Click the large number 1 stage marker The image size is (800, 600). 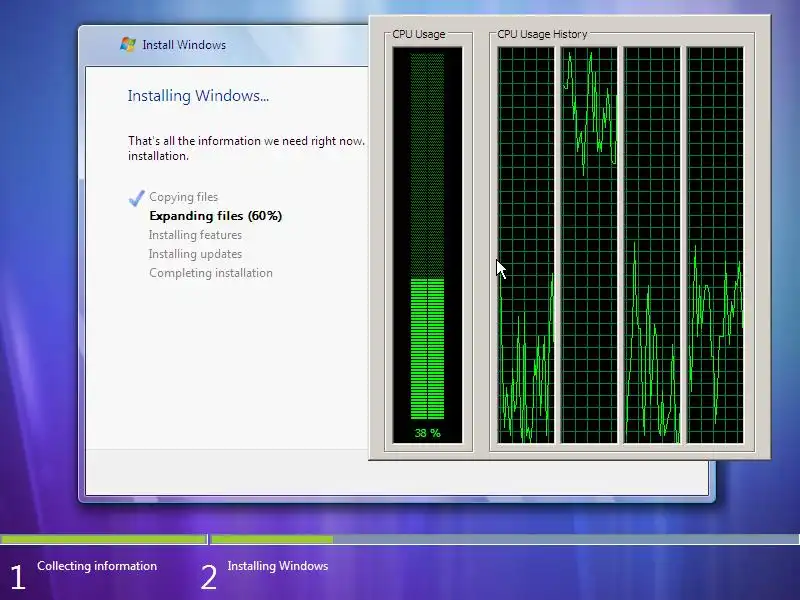click(x=17, y=578)
